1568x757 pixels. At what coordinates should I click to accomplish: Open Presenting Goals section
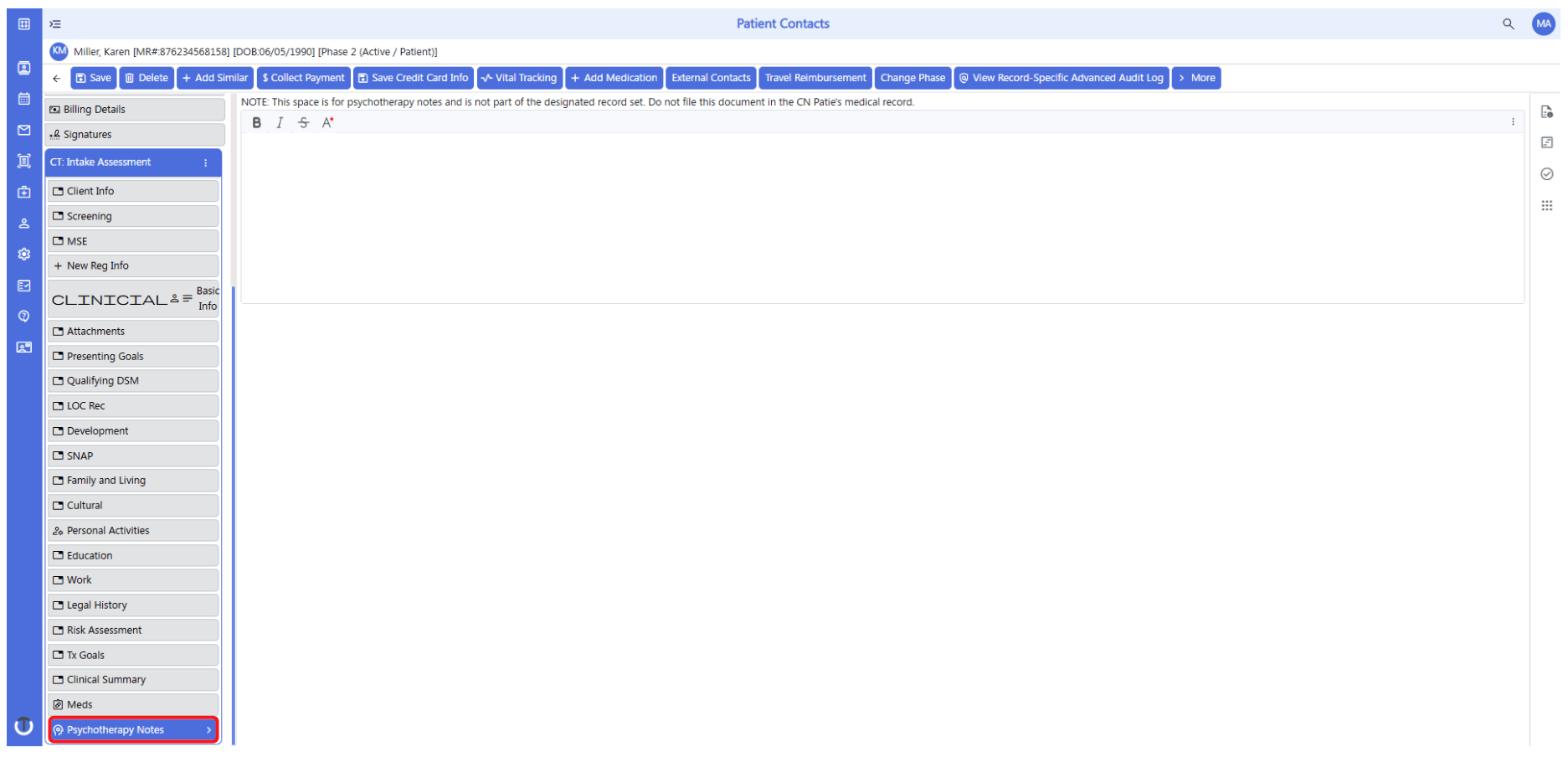(x=133, y=357)
